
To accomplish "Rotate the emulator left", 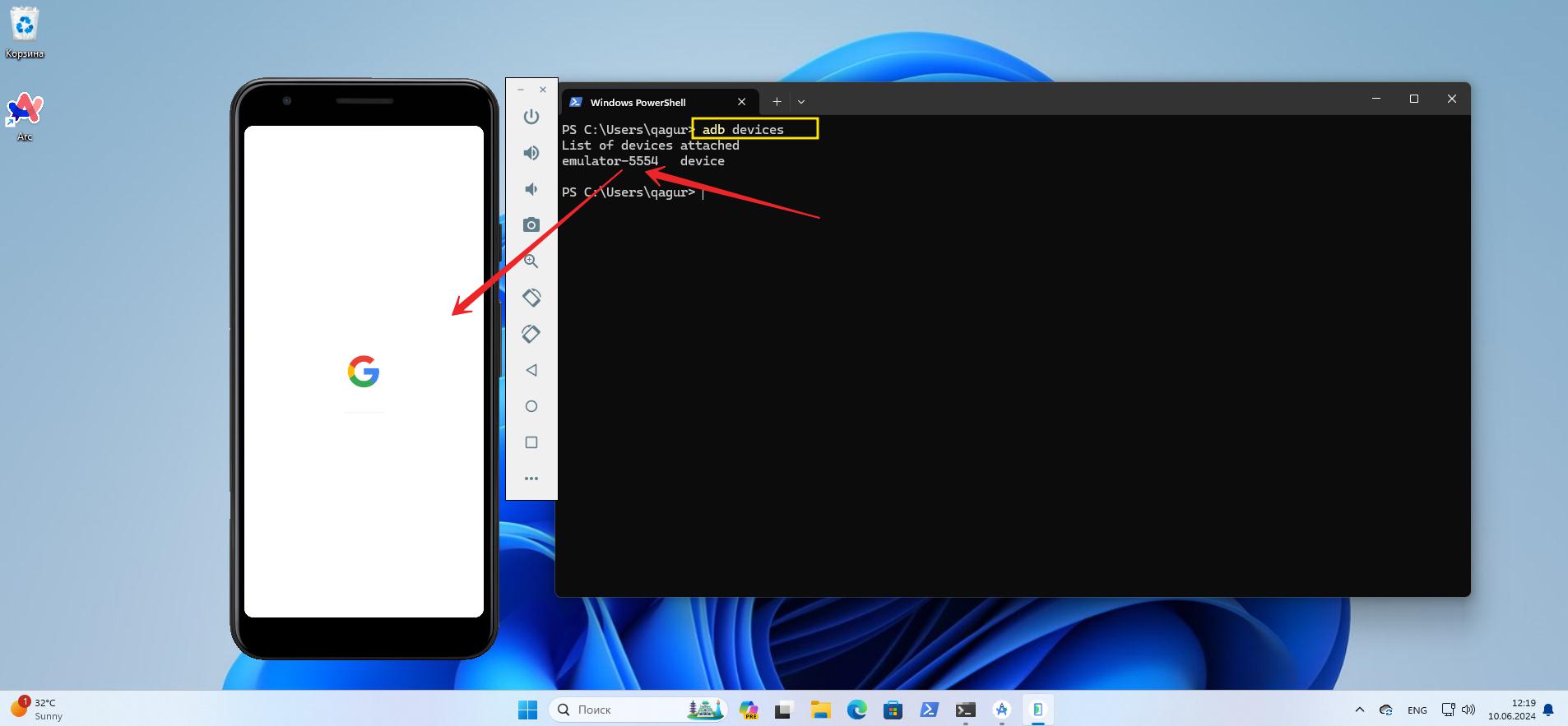I will tap(531, 298).
